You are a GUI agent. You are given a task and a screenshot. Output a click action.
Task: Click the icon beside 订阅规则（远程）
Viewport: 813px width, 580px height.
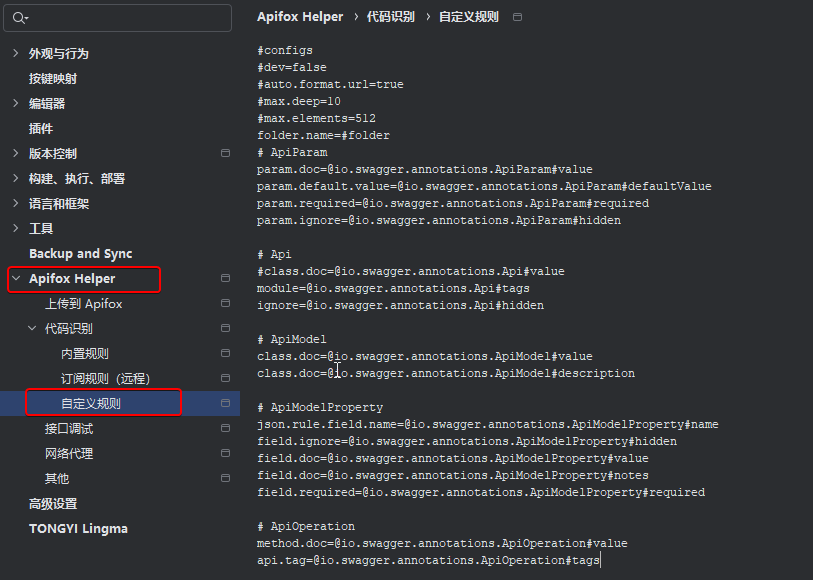coord(225,378)
